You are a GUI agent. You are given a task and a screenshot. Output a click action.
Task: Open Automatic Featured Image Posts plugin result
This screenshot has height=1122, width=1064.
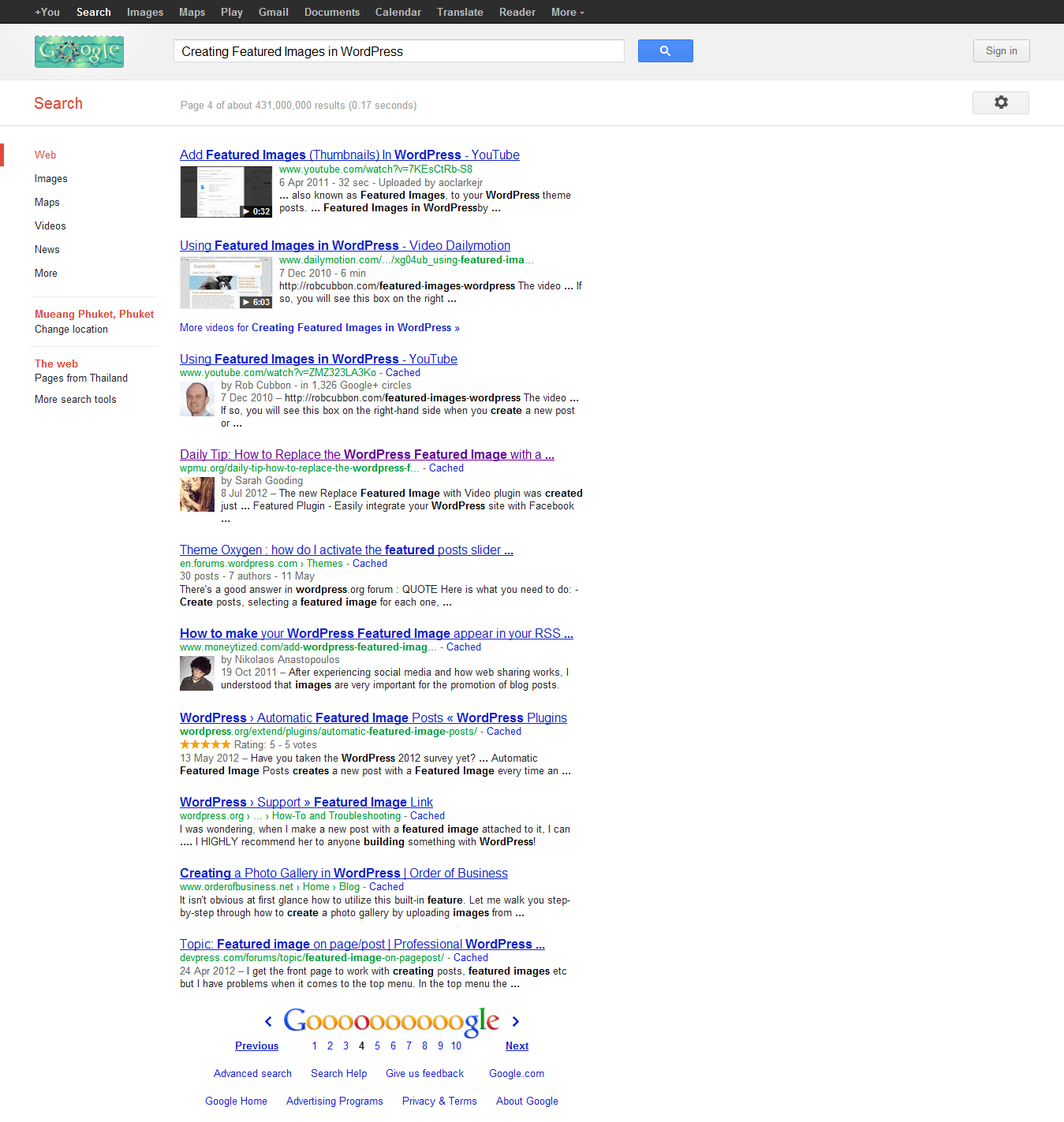[x=373, y=718]
